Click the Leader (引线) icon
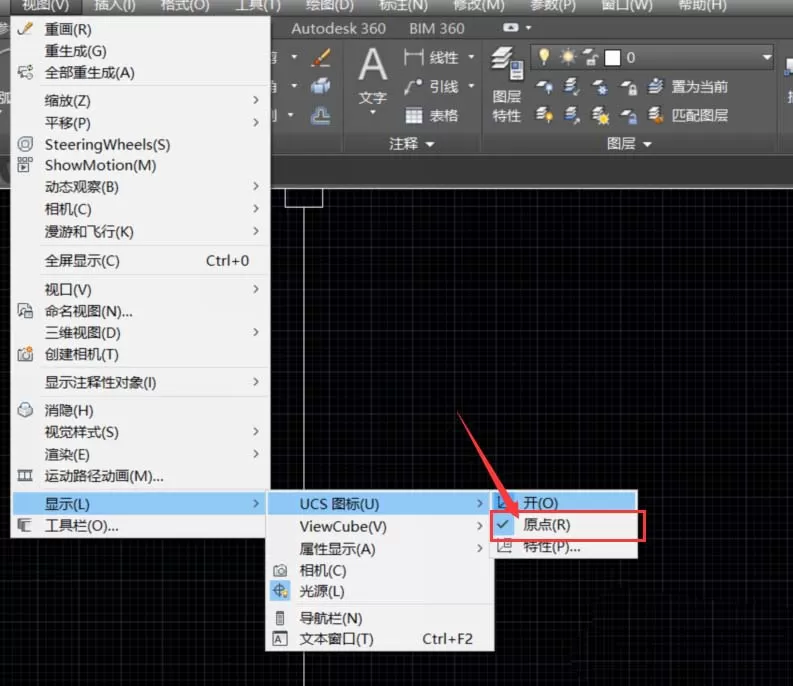Screen dimensions: 793x686 pos(413,87)
